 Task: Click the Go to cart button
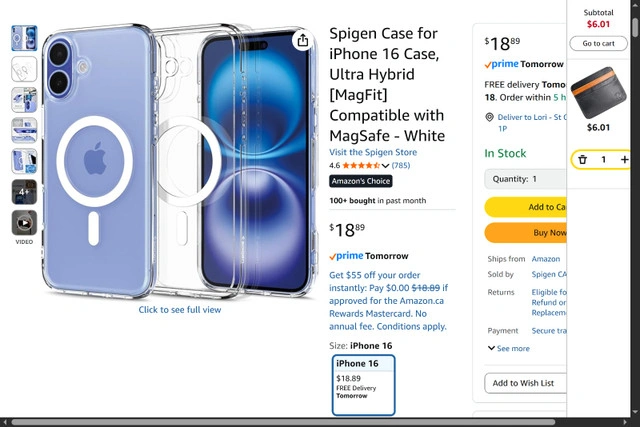tap(598, 44)
